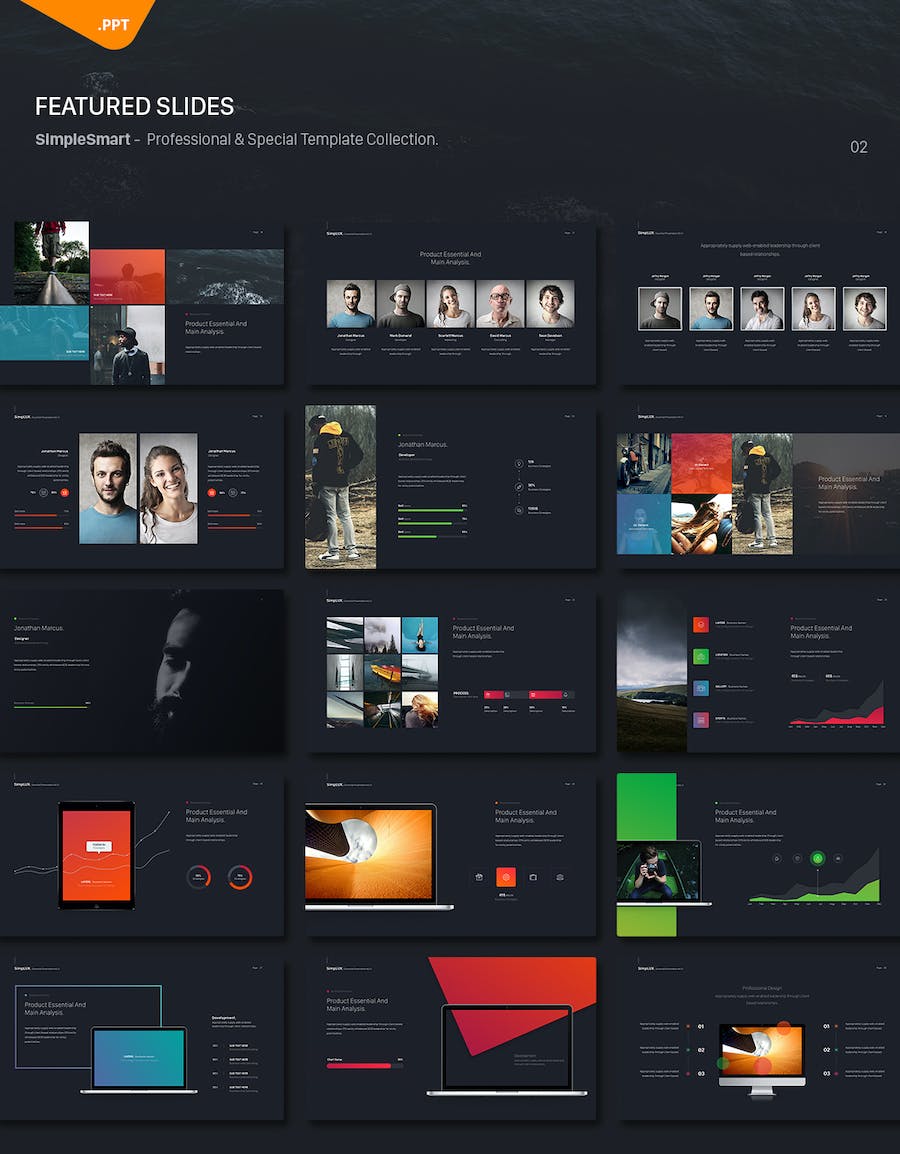This screenshot has height=1154, width=900.
Task: Click the purple square icon in feature list
Action: [x=701, y=719]
